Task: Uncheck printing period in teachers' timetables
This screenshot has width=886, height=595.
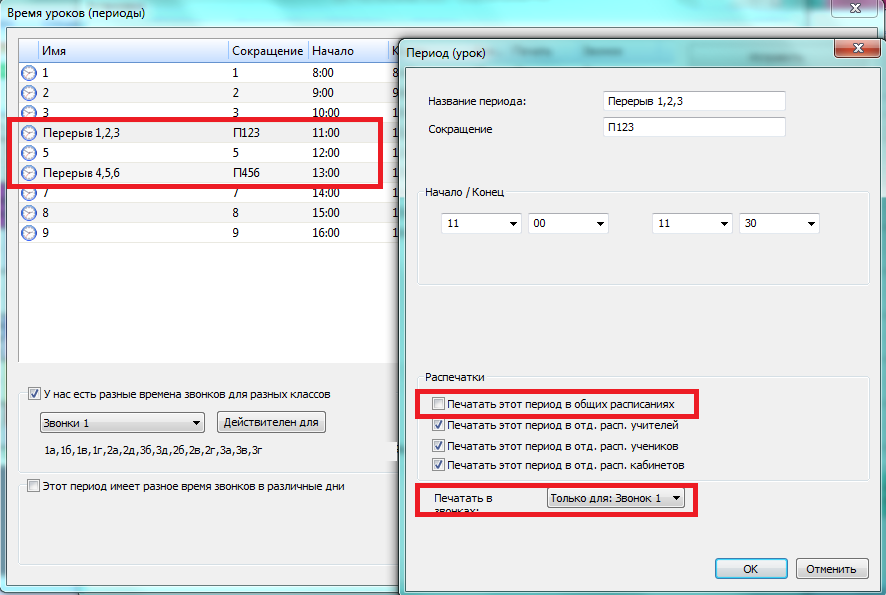Action: 438,426
